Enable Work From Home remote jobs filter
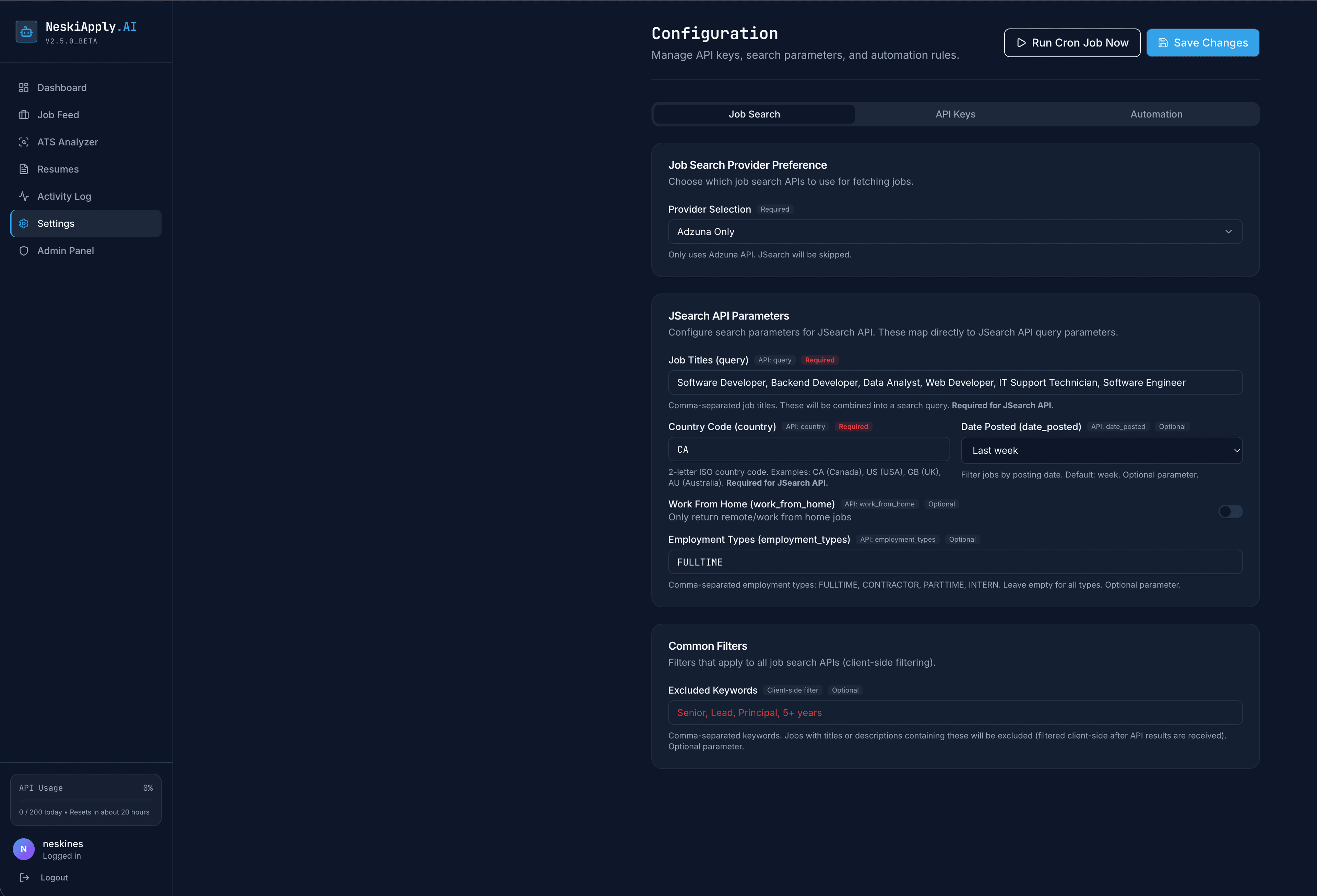 pos(1230,511)
